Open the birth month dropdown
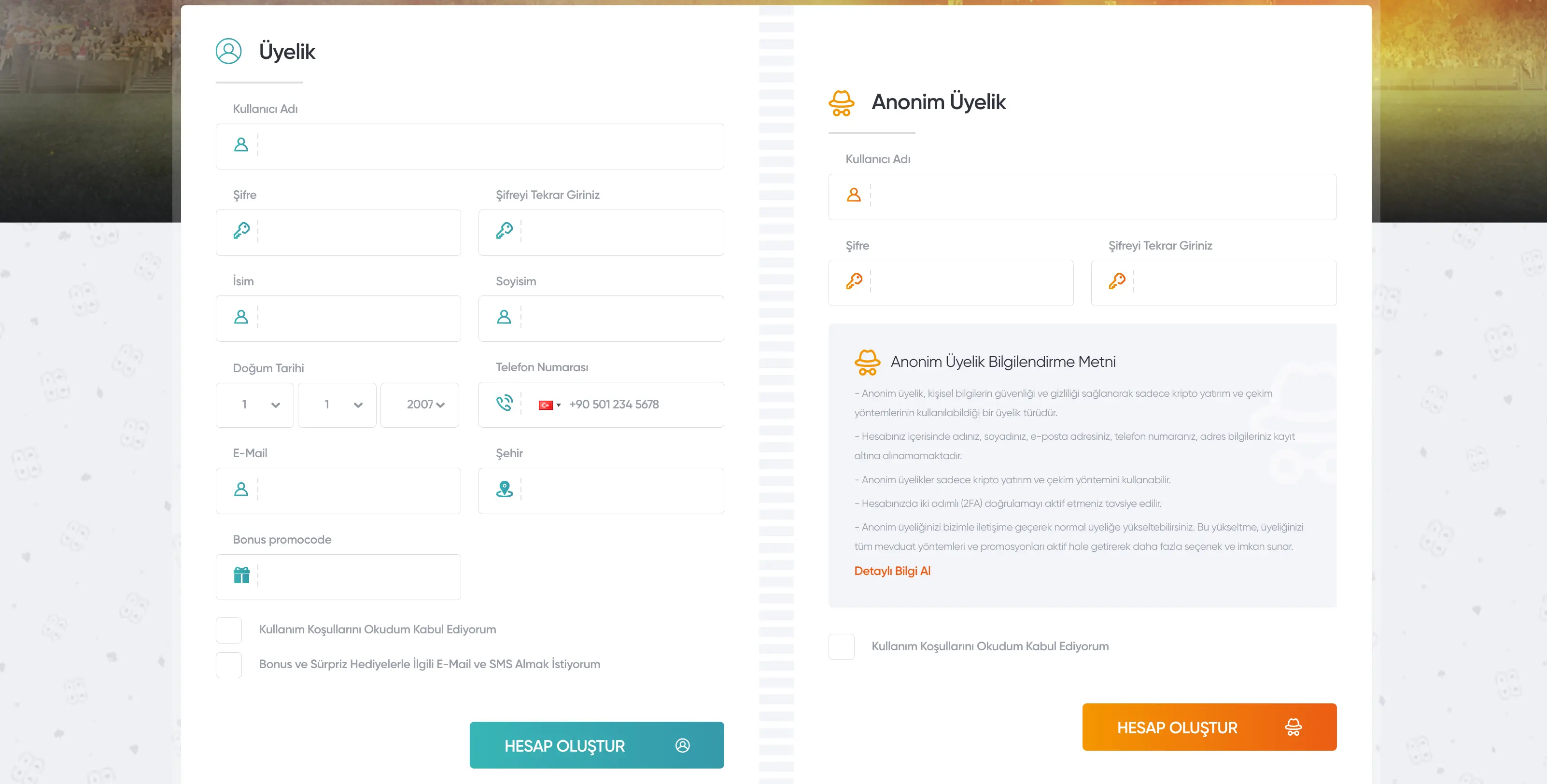This screenshot has width=1547, height=784. click(x=338, y=405)
